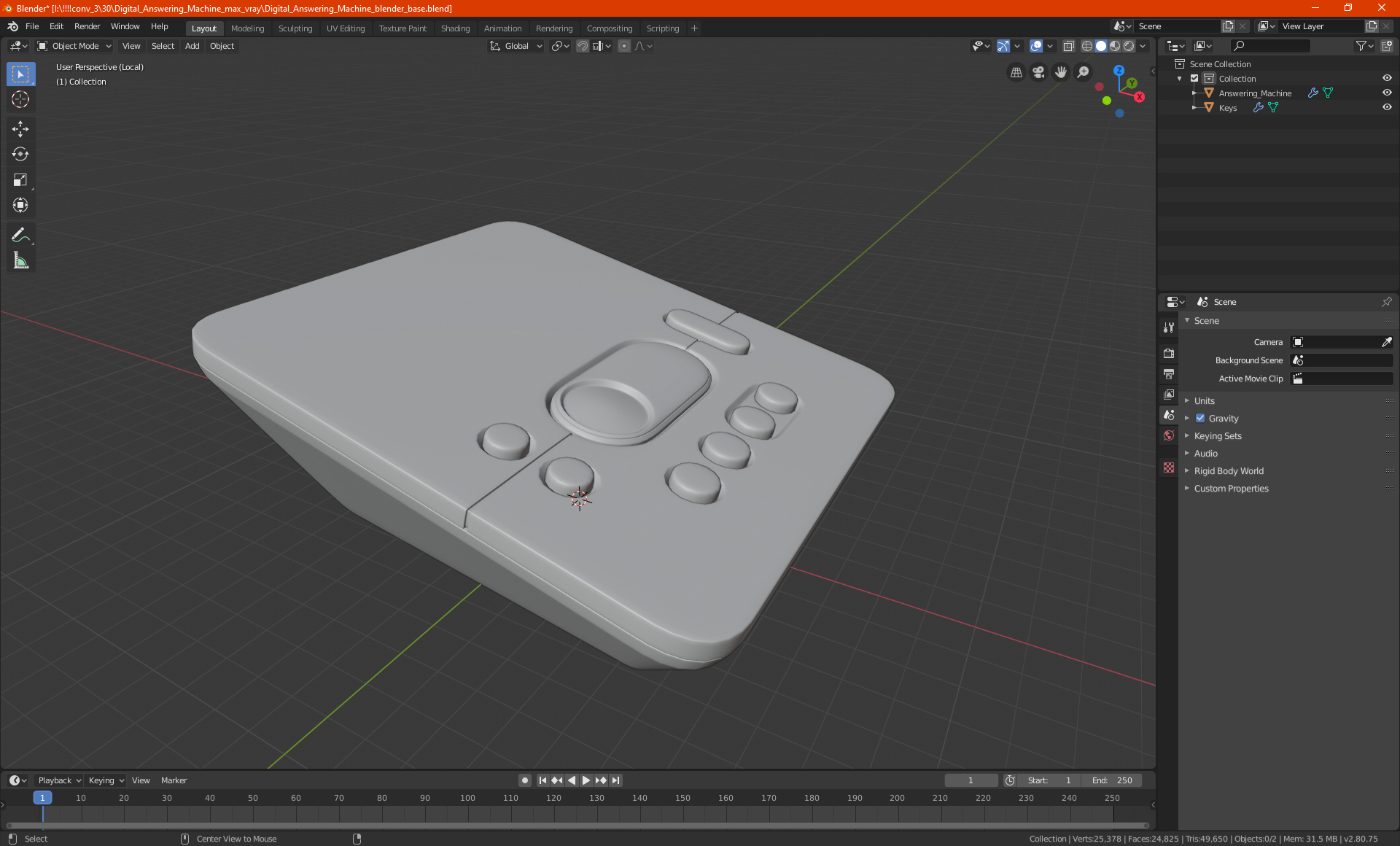Exclude Collection using its checkbox
This screenshot has width=1400, height=846.
tap(1194, 78)
